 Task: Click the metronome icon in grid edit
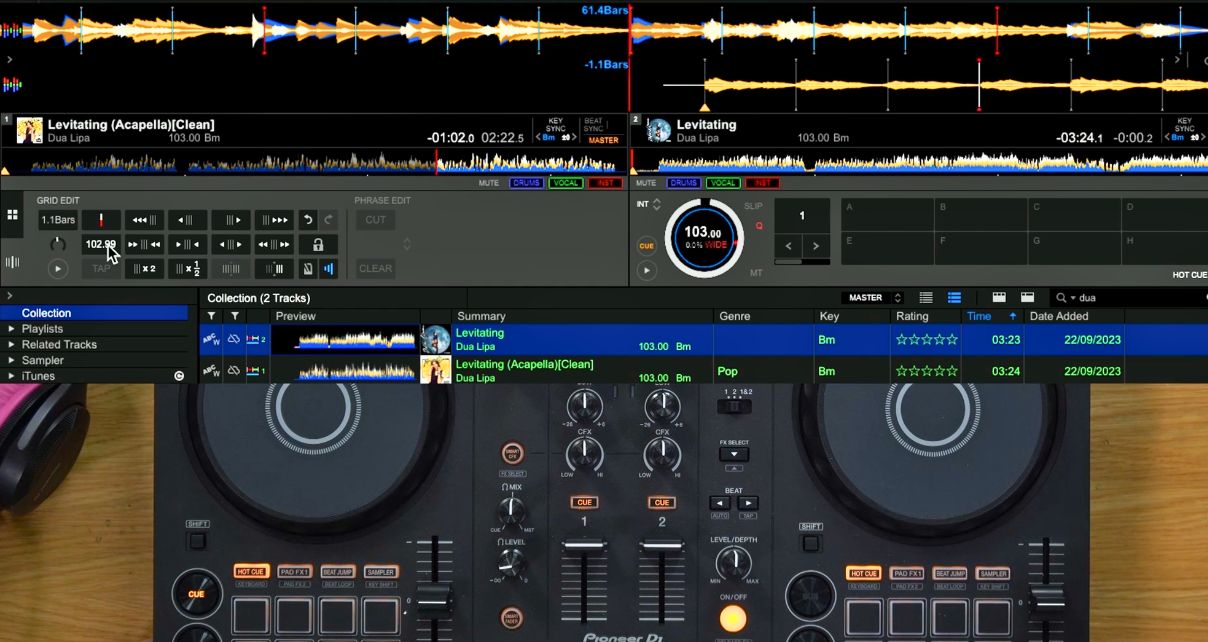click(308, 269)
